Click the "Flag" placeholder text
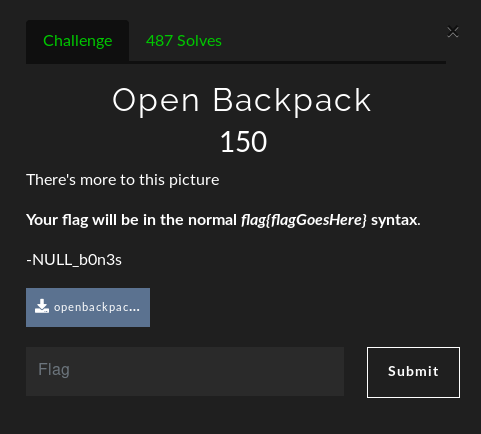 (x=54, y=369)
